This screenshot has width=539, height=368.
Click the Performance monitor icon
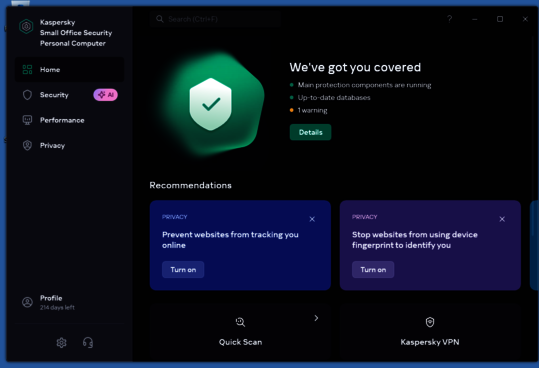tap(28, 120)
